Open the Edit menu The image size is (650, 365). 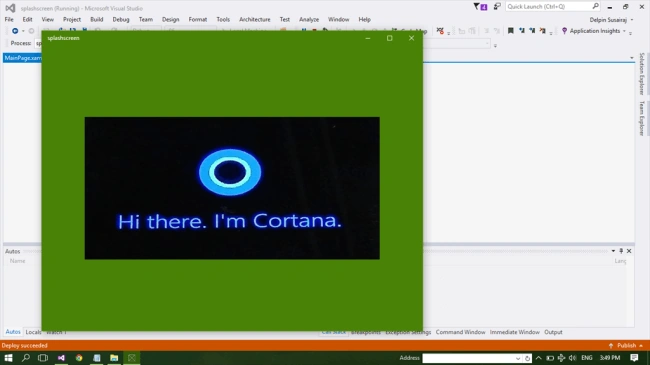[x=27, y=19]
